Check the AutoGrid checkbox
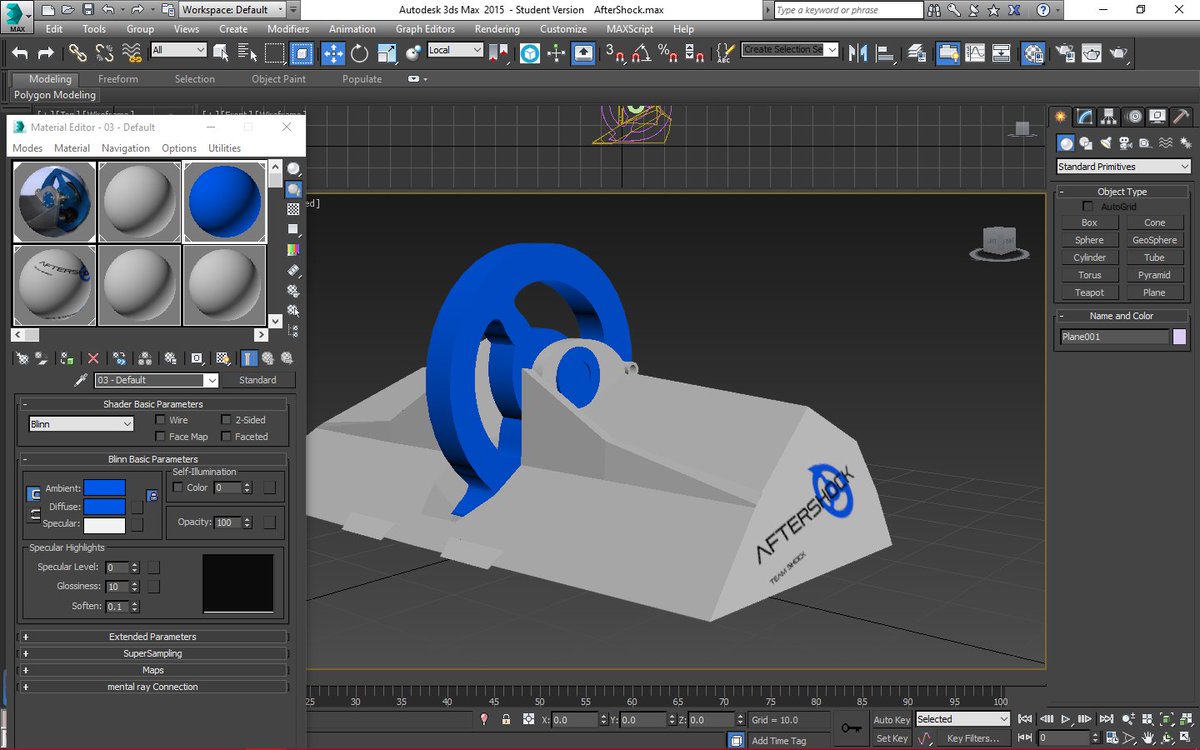Image resolution: width=1200 pixels, height=750 pixels. [x=1088, y=206]
